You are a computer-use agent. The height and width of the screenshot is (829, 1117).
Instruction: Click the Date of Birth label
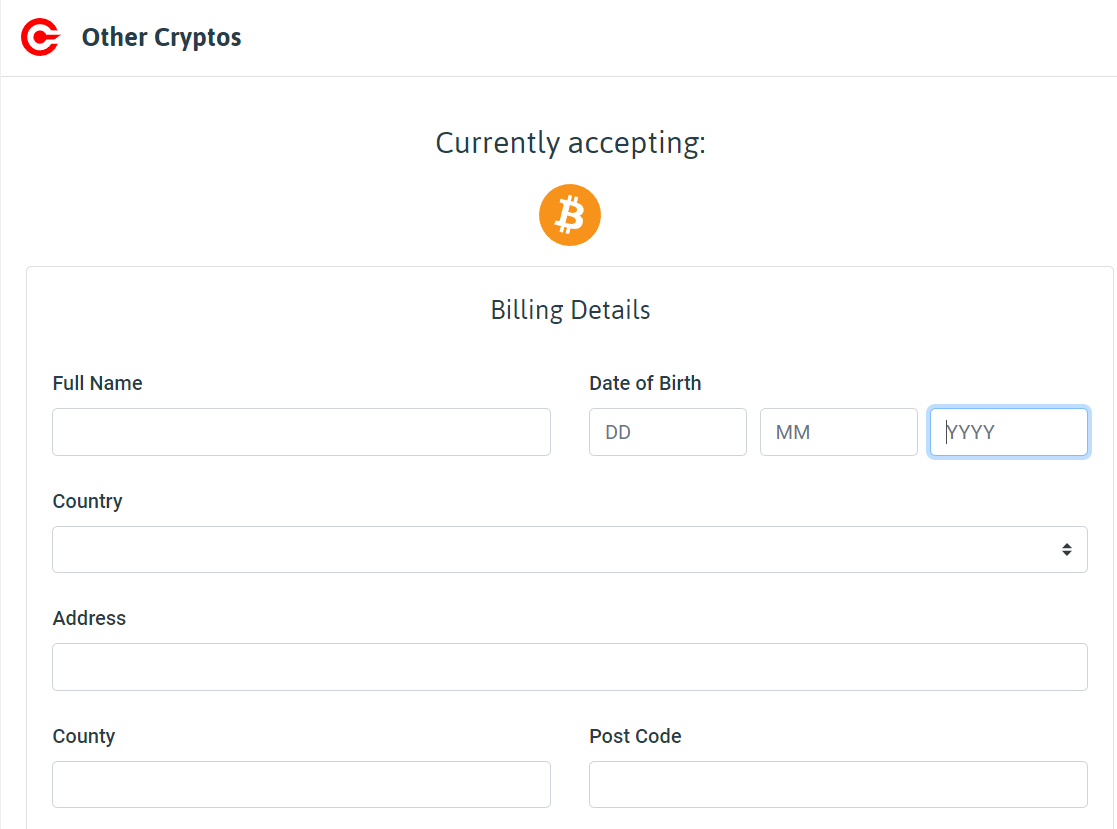[x=645, y=383]
